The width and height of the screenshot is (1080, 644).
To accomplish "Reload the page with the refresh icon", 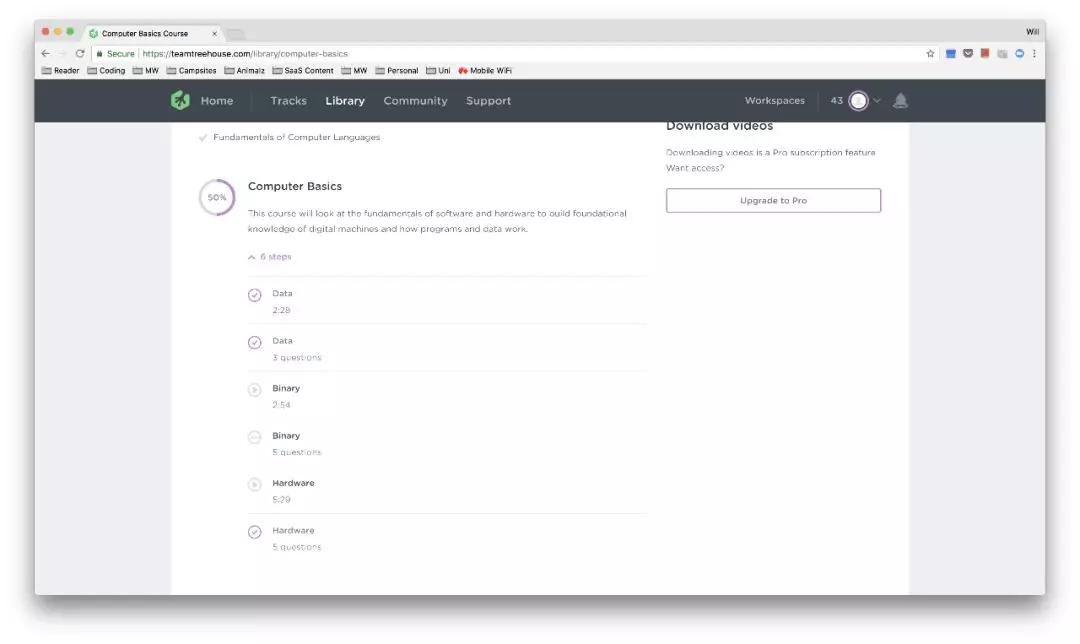I will (x=80, y=54).
